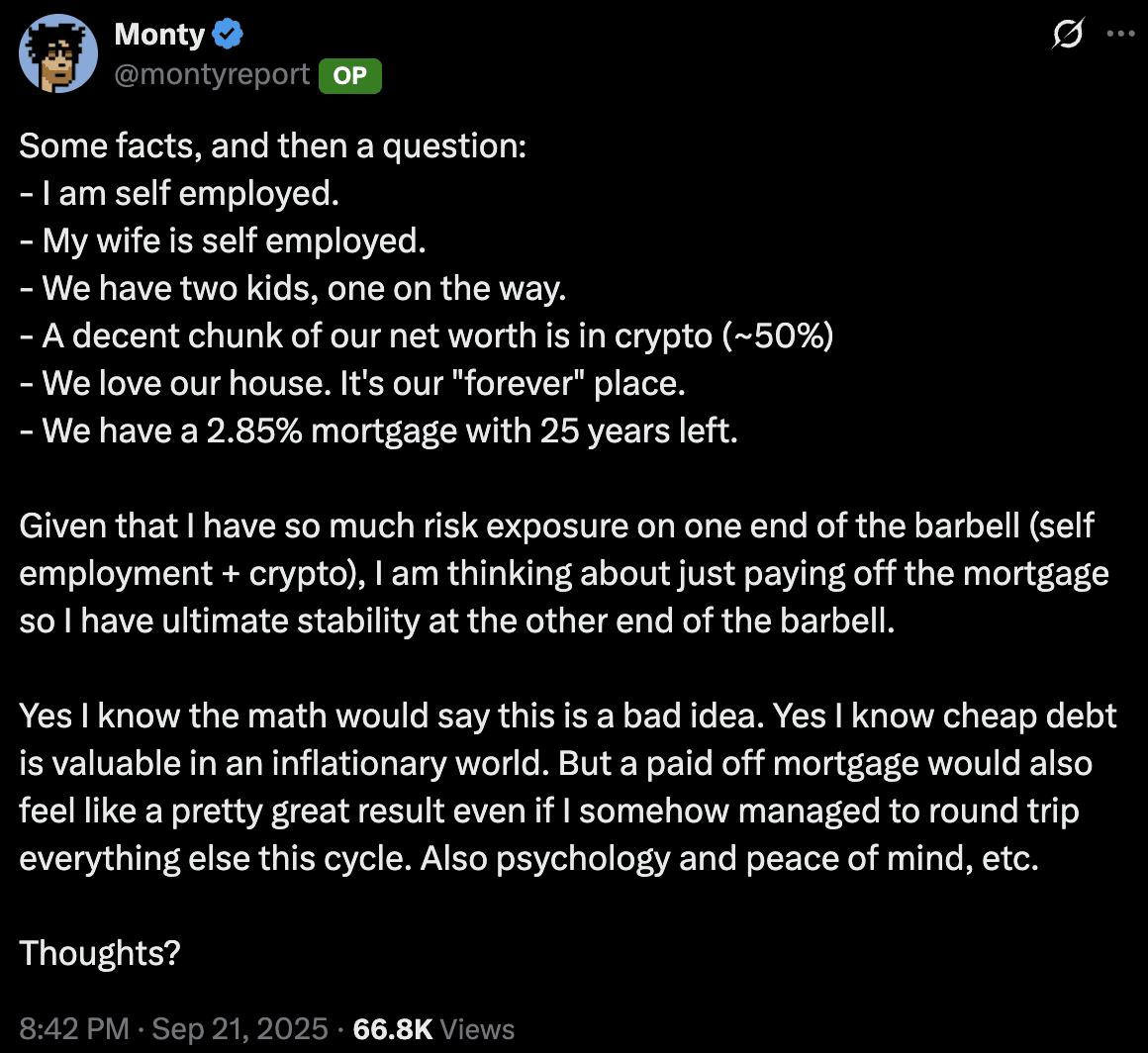Click the "My wife is self employed" line
This screenshot has width=1148, height=1053.
(x=223, y=241)
